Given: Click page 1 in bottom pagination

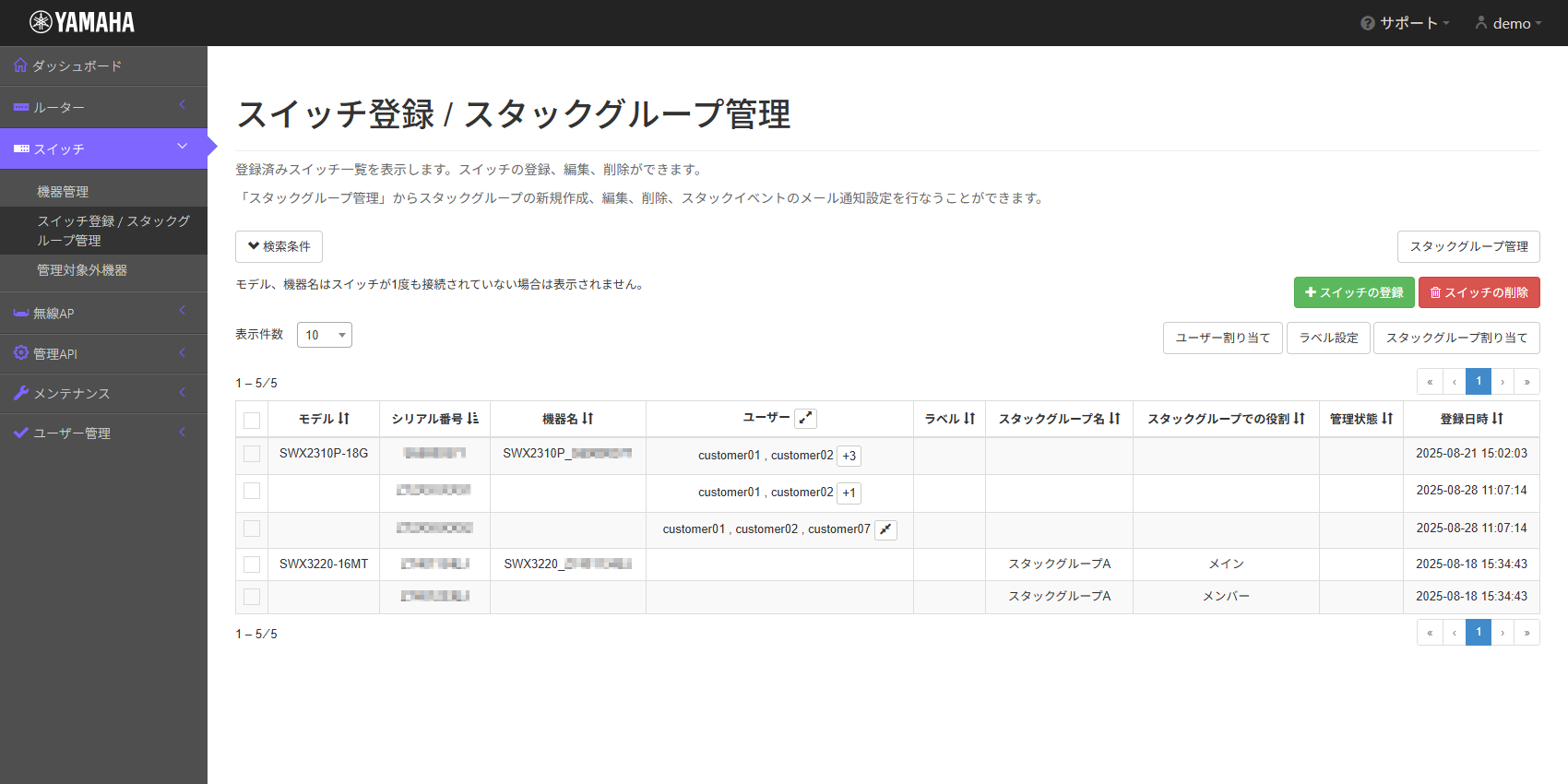Looking at the screenshot, I should coord(1479,633).
